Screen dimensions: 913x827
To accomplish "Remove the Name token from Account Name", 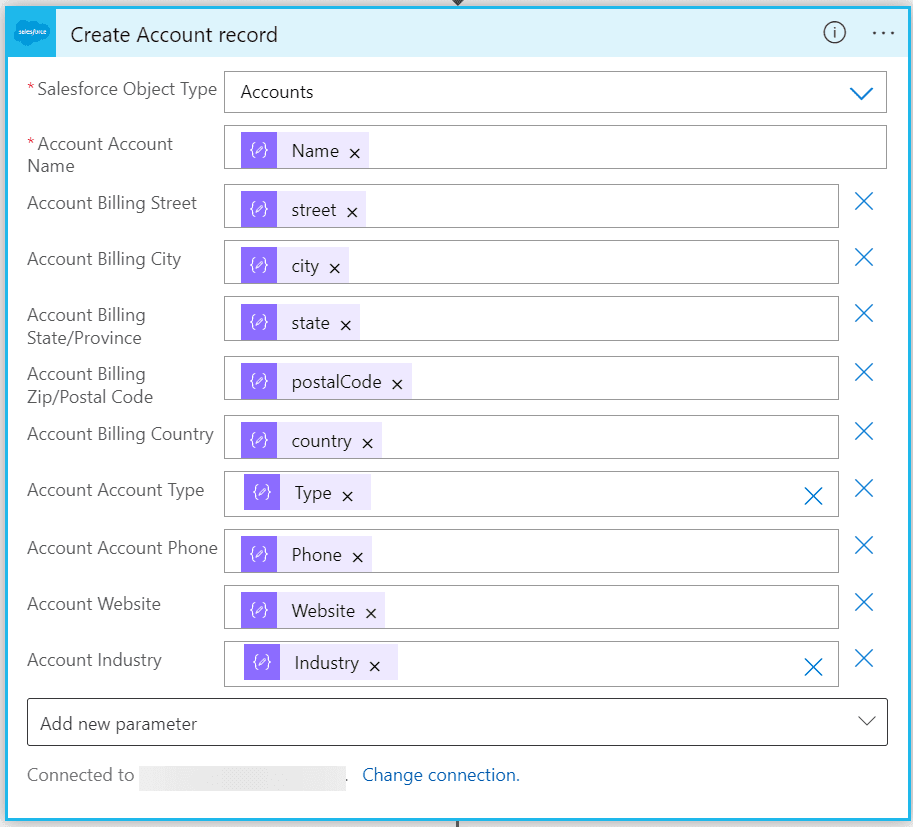I will pyautogui.click(x=355, y=153).
